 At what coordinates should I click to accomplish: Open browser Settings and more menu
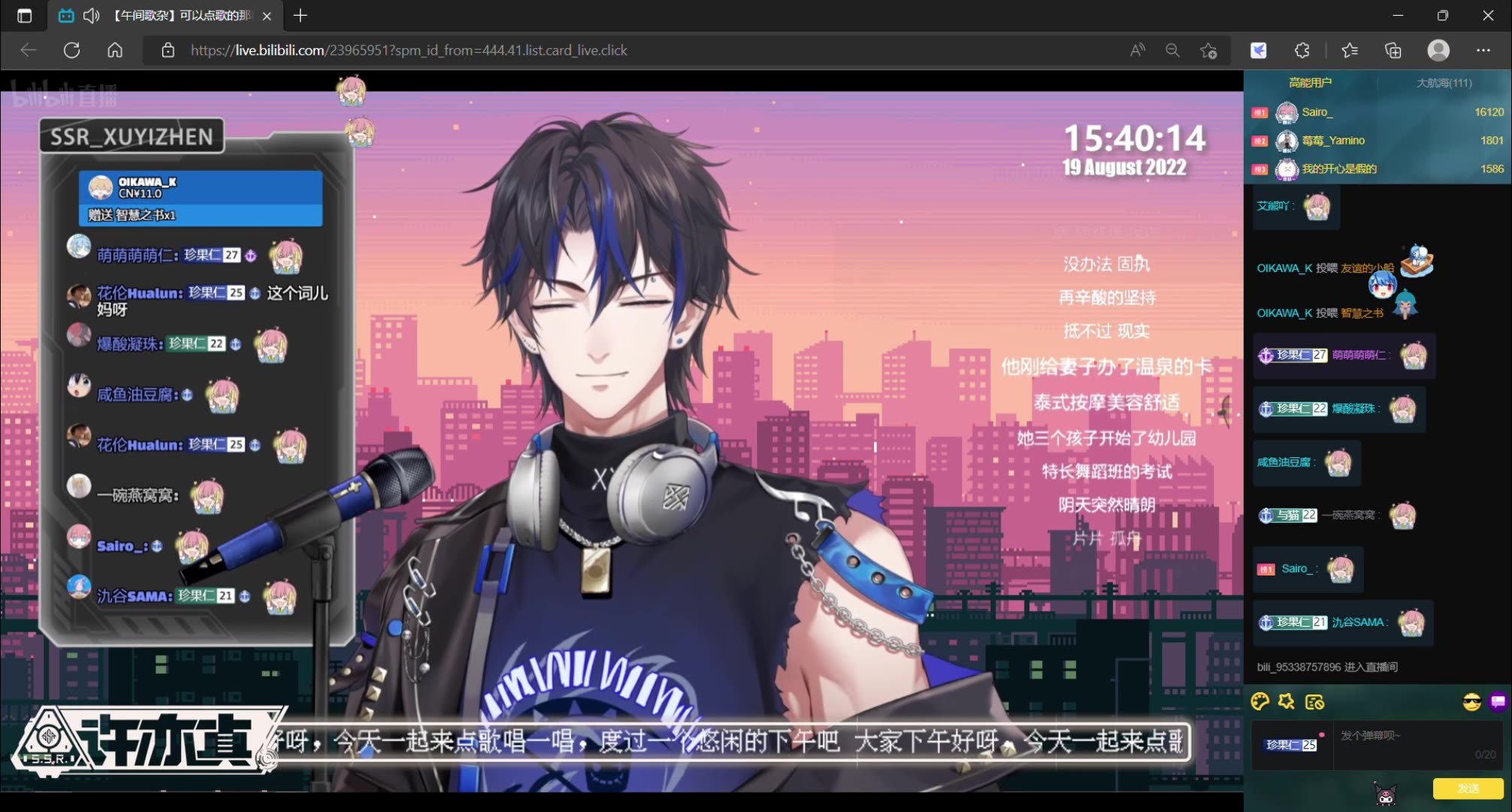[x=1483, y=50]
